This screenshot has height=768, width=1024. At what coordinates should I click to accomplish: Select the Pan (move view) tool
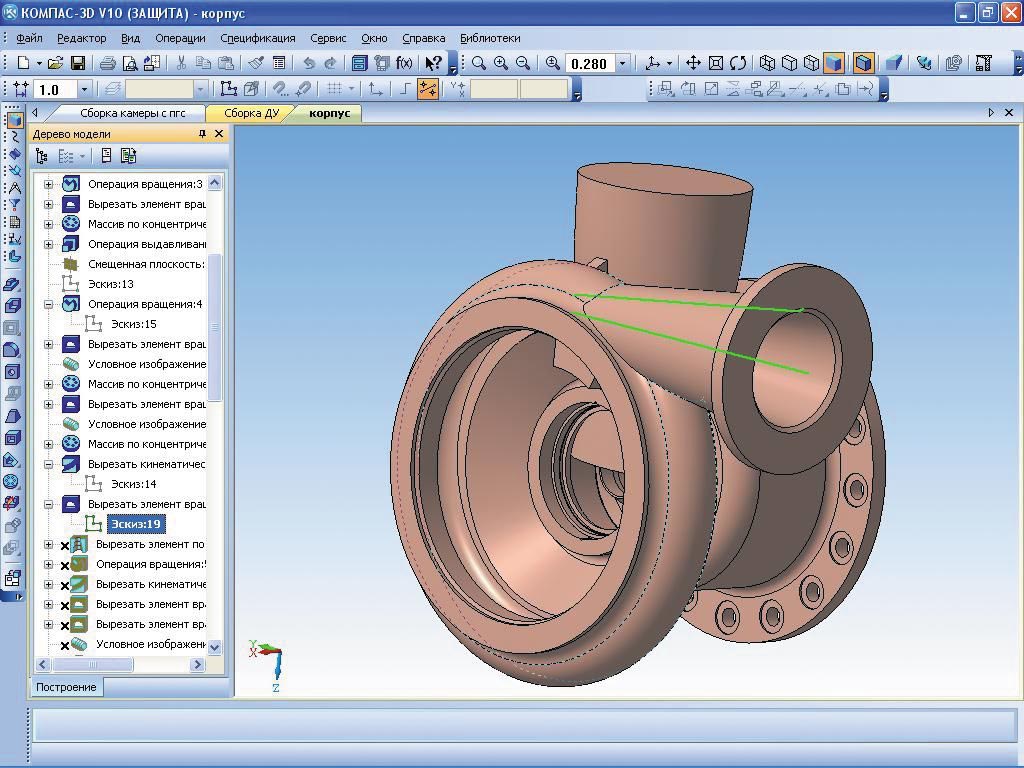tap(693, 63)
